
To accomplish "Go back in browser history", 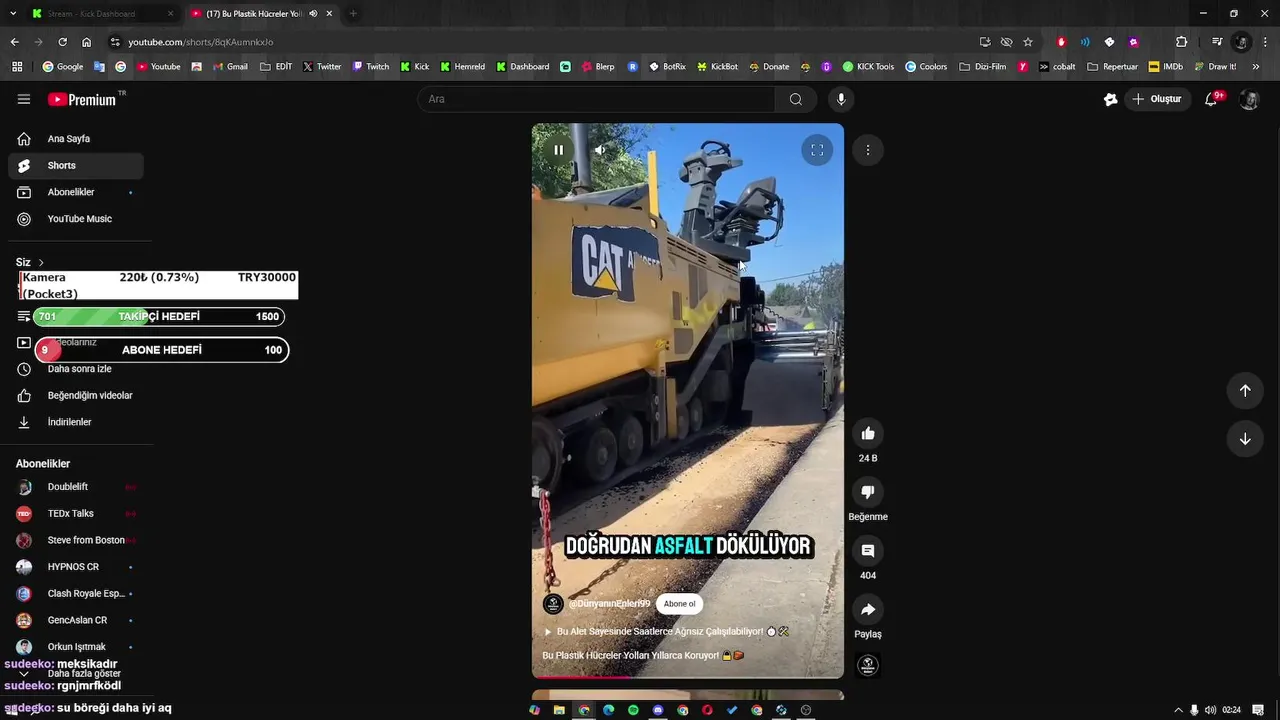I will 14,42.
